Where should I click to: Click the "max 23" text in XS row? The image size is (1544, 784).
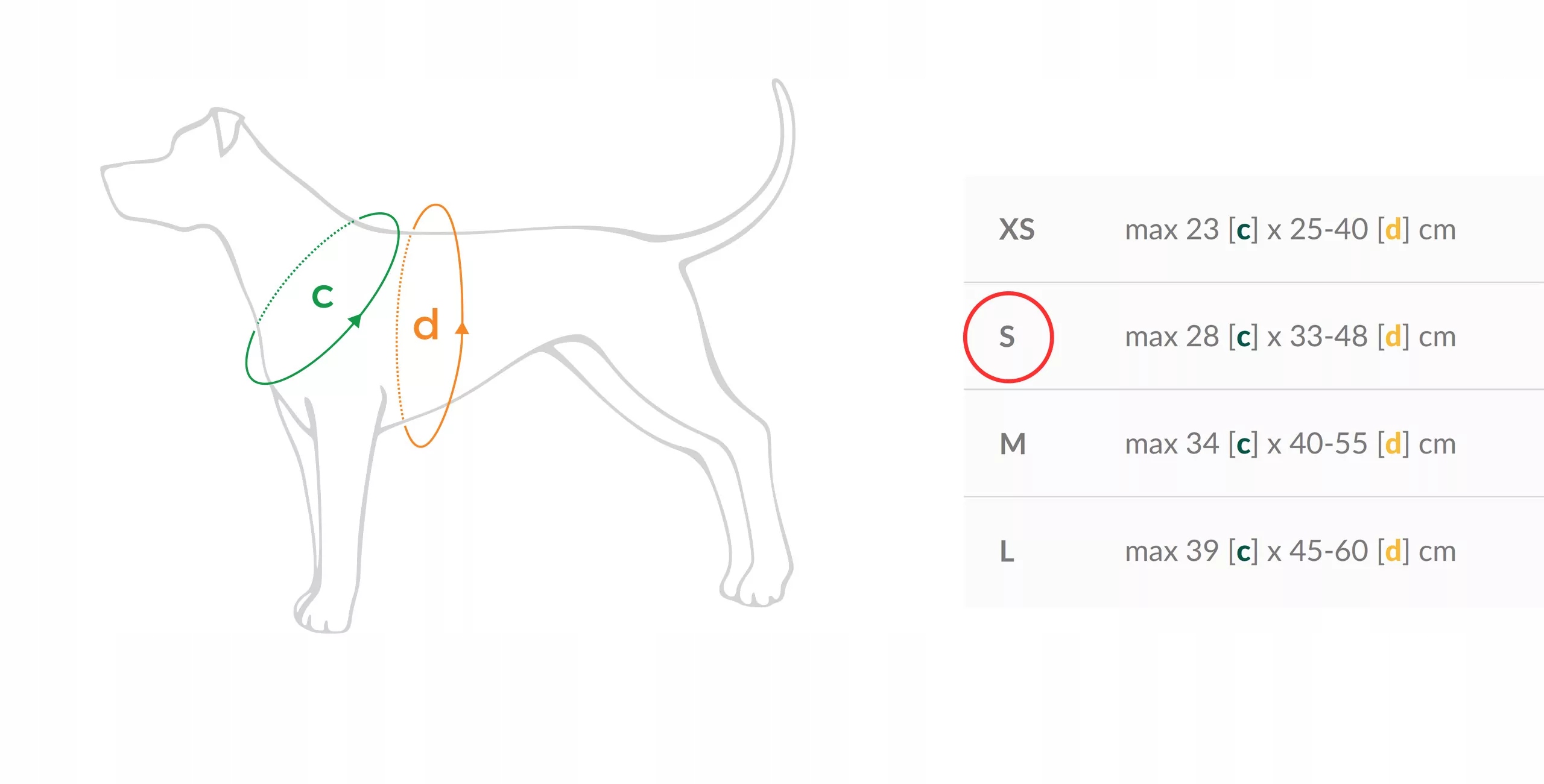point(1172,230)
